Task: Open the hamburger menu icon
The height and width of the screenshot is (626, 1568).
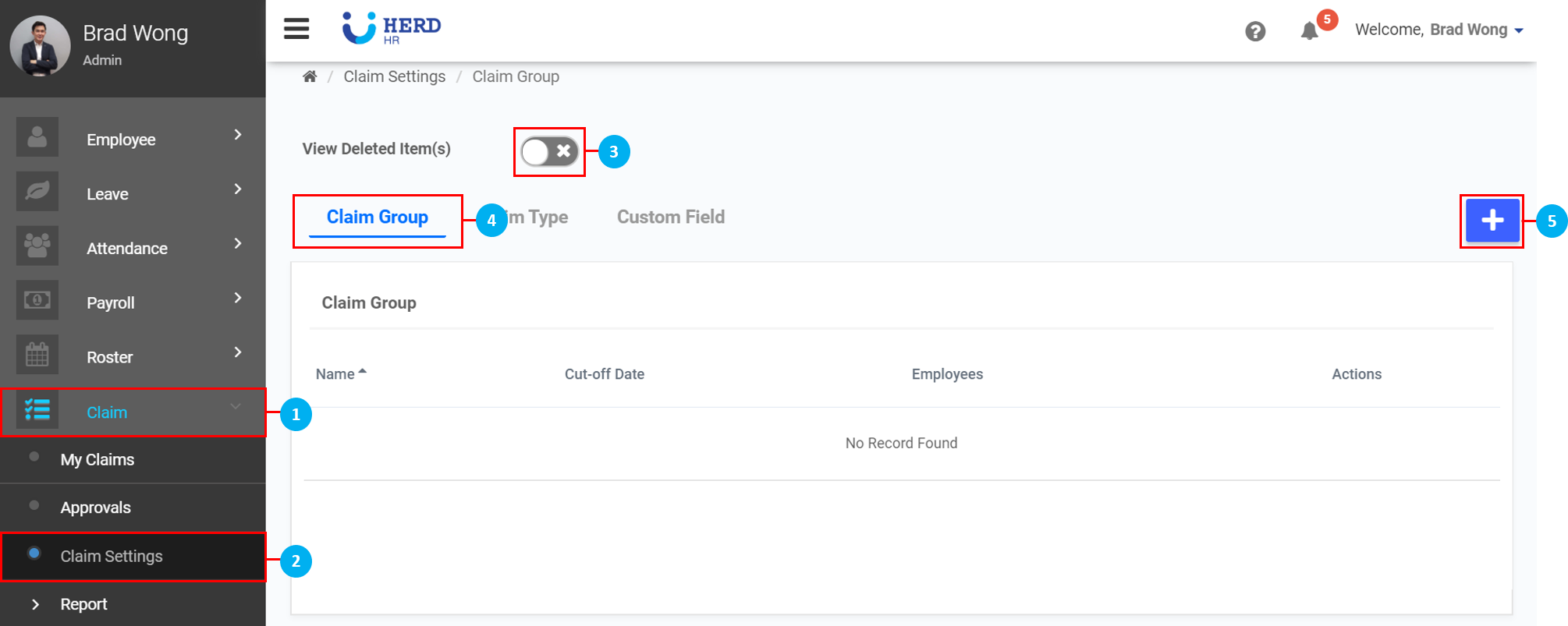Action: click(x=296, y=29)
